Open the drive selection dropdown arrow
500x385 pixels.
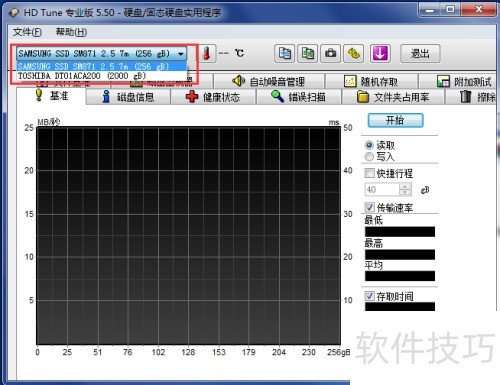[181, 54]
